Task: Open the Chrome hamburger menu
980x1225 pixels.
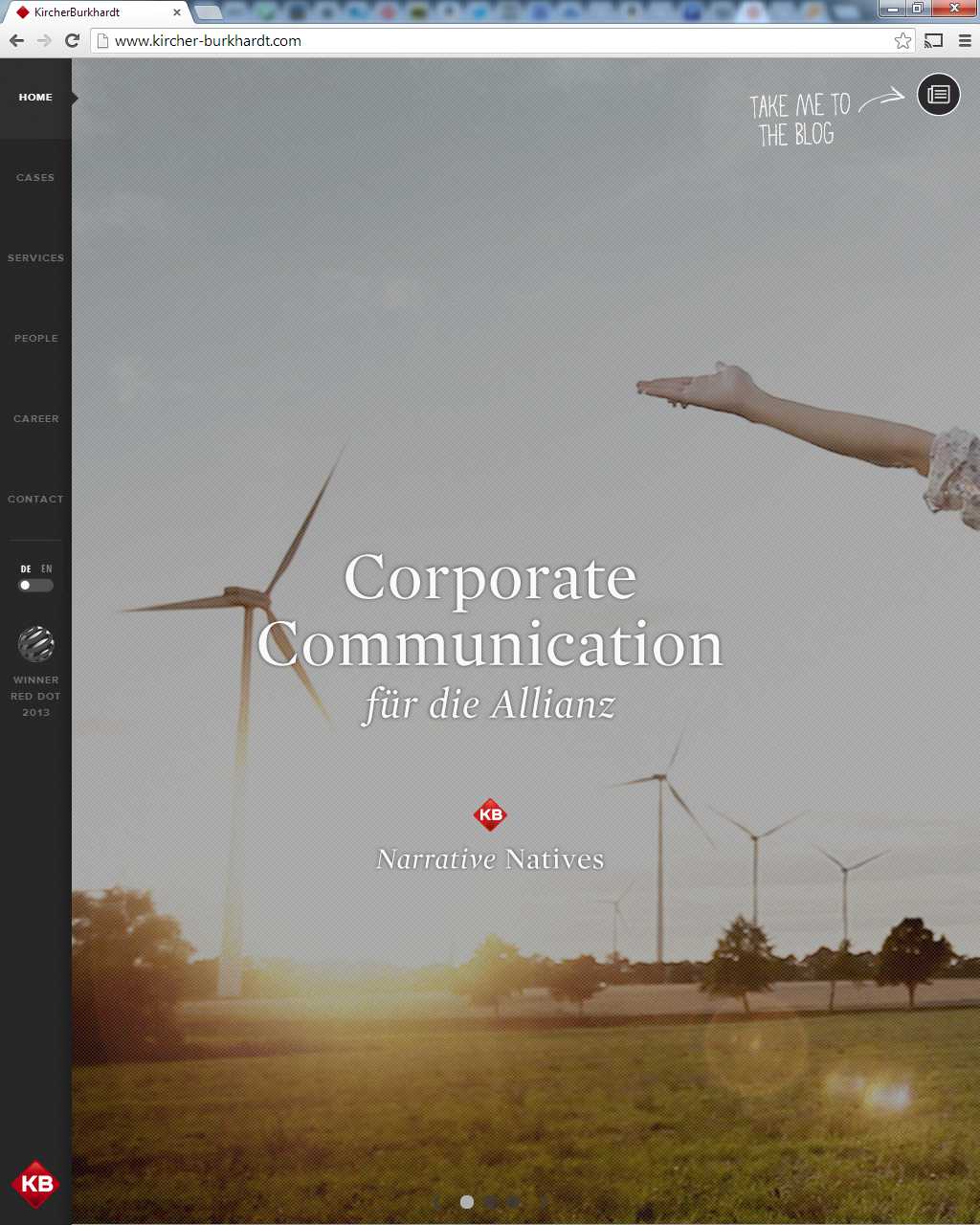Action: point(965,40)
